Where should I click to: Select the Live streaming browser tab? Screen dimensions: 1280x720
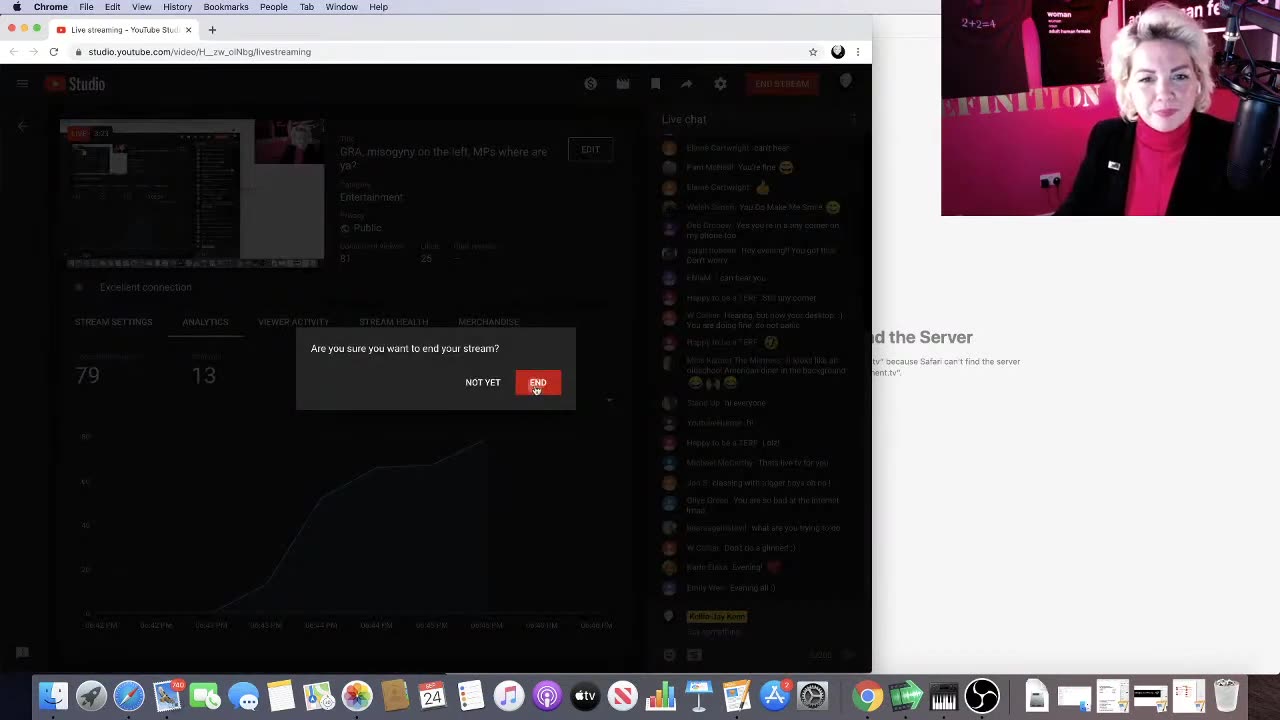click(122, 30)
